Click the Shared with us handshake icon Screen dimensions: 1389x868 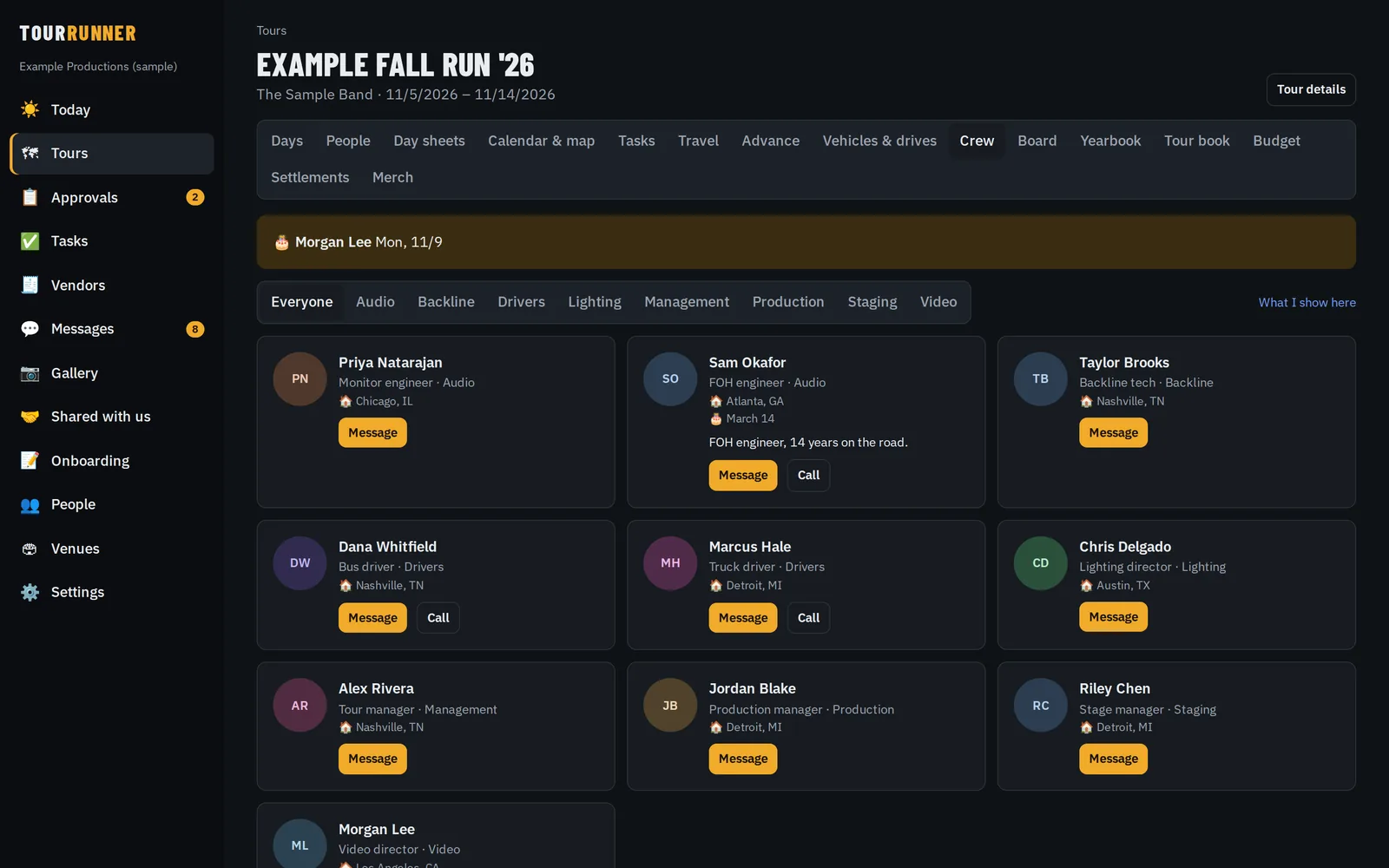(30, 417)
